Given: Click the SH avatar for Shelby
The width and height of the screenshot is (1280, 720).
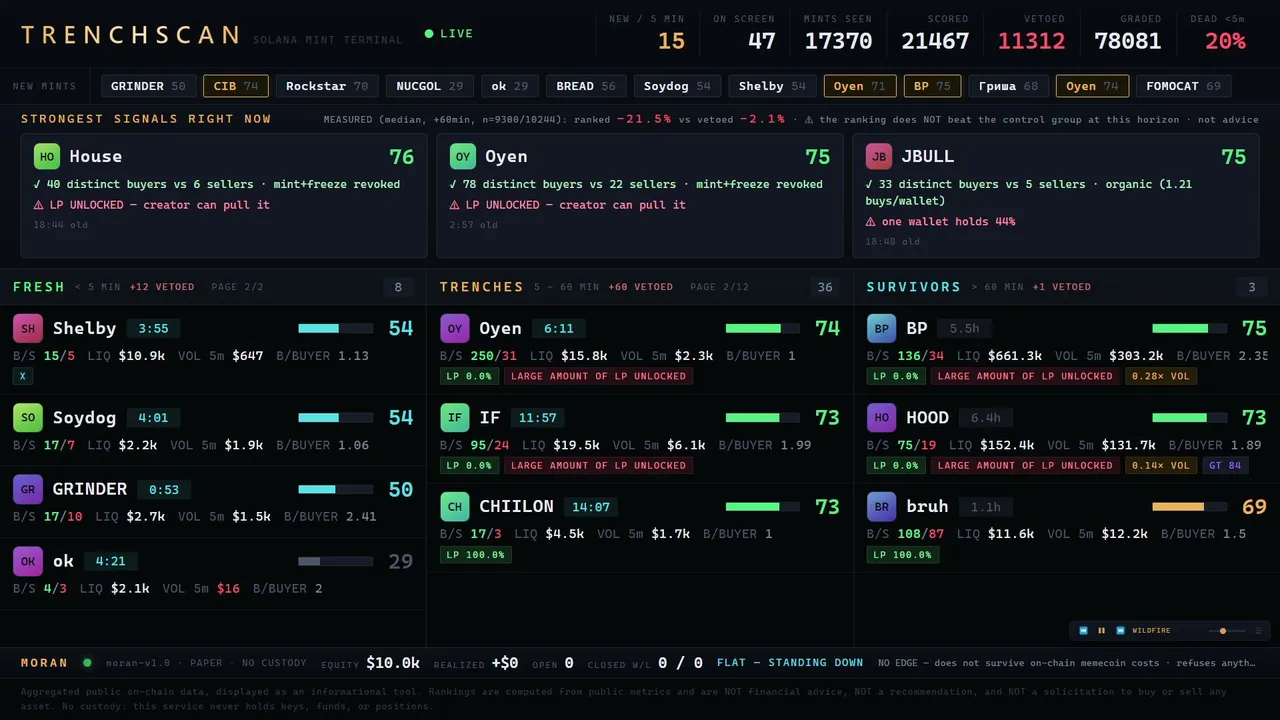Looking at the screenshot, I should pos(28,328).
